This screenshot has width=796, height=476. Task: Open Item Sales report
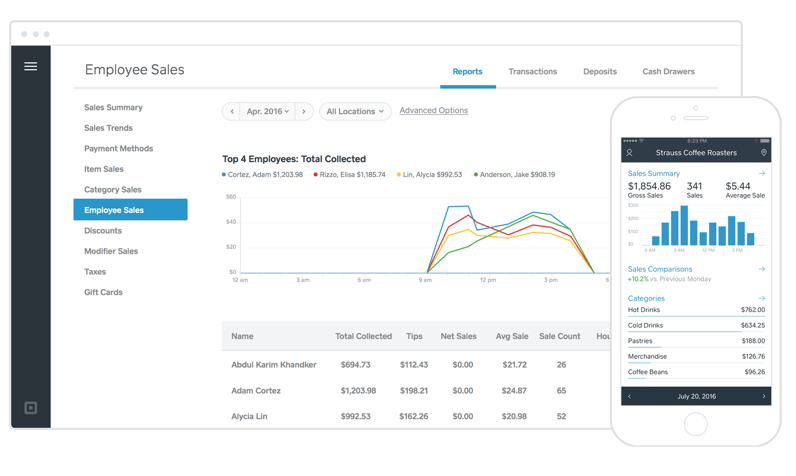[104, 169]
